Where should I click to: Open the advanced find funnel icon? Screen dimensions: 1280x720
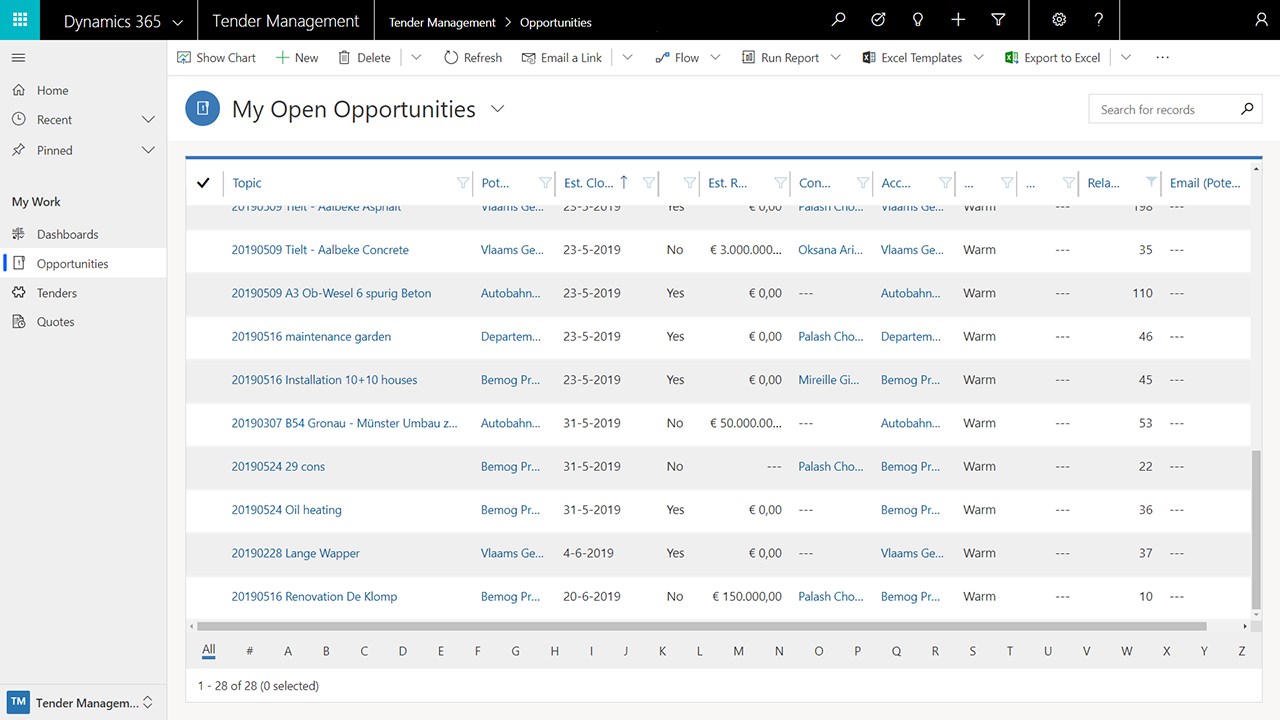coord(998,20)
